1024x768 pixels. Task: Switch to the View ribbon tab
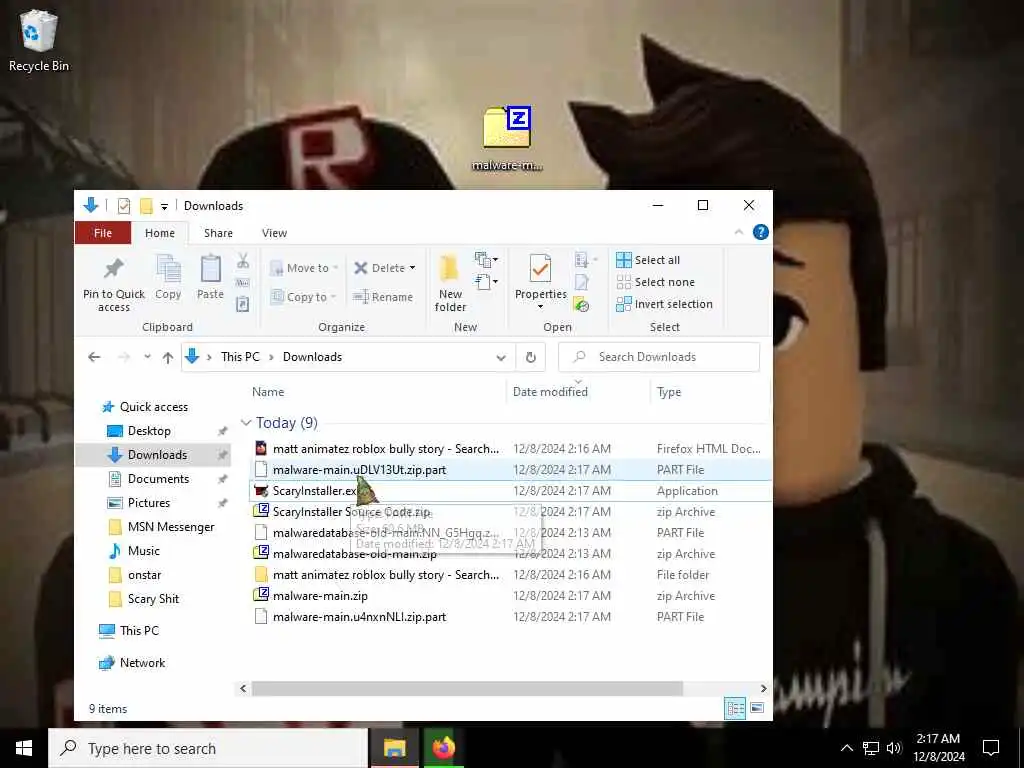pos(274,233)
